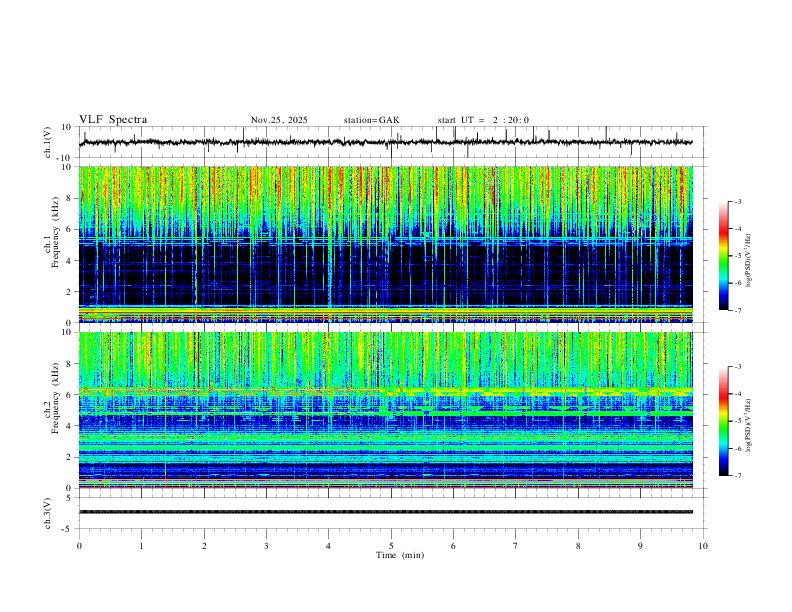
Task: Click the "VLF Spectra" title text
Action: tap(113, 120)
